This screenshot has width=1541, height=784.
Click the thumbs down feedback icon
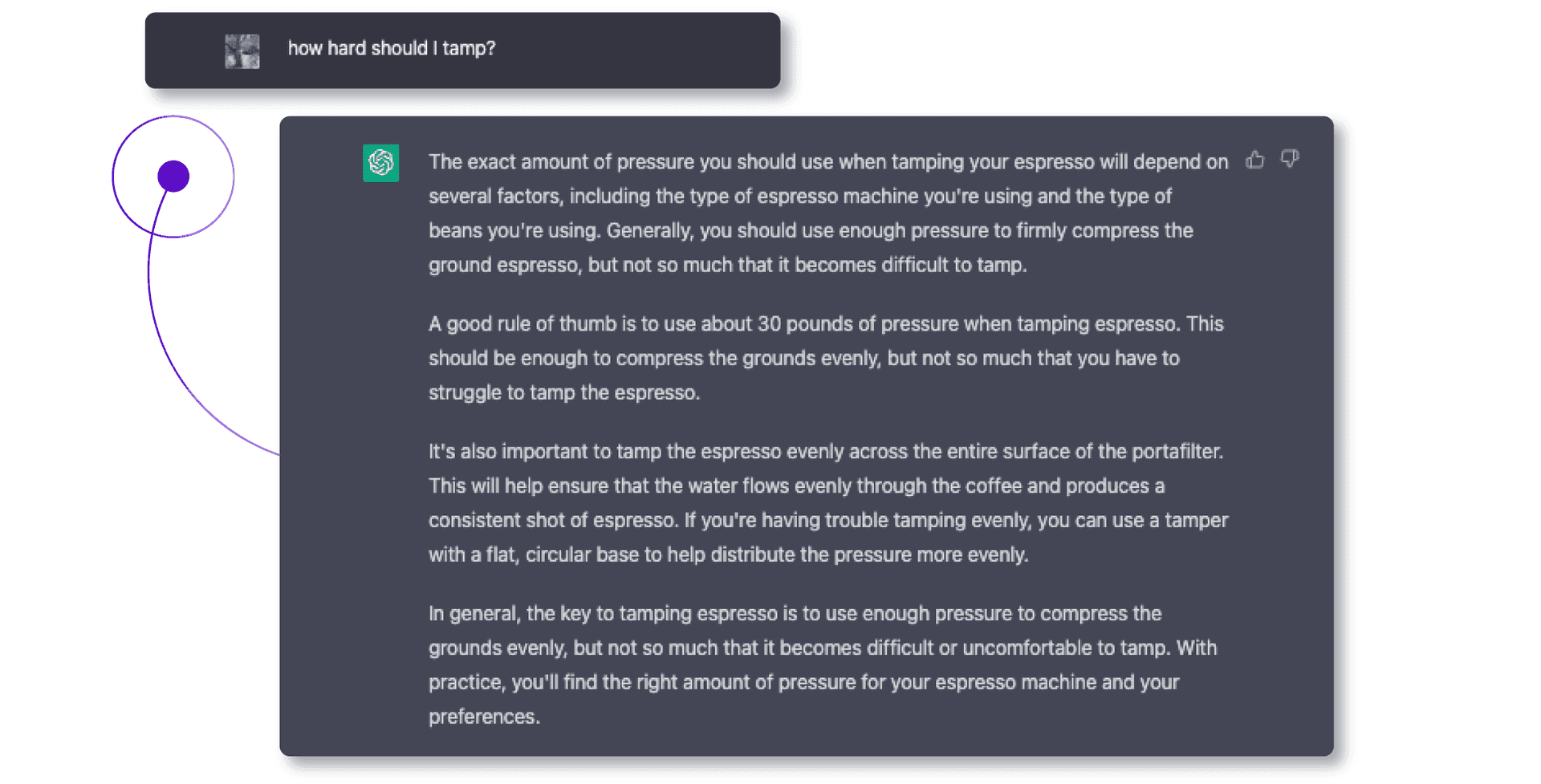click(1290, 159)
